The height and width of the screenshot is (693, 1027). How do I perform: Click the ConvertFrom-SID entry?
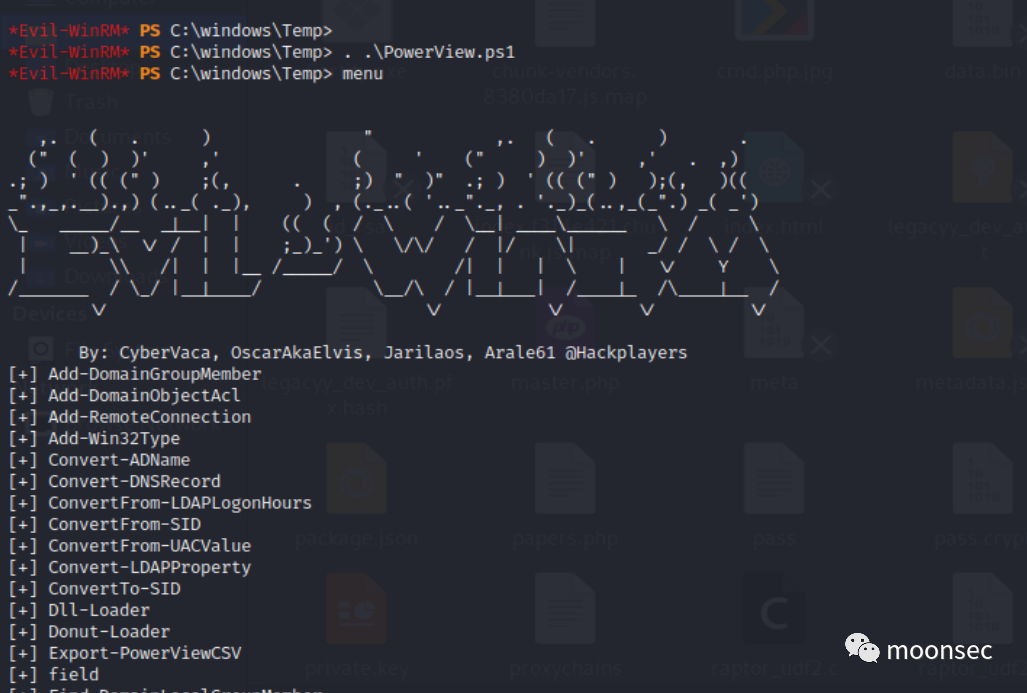click(x=124, y=525)
